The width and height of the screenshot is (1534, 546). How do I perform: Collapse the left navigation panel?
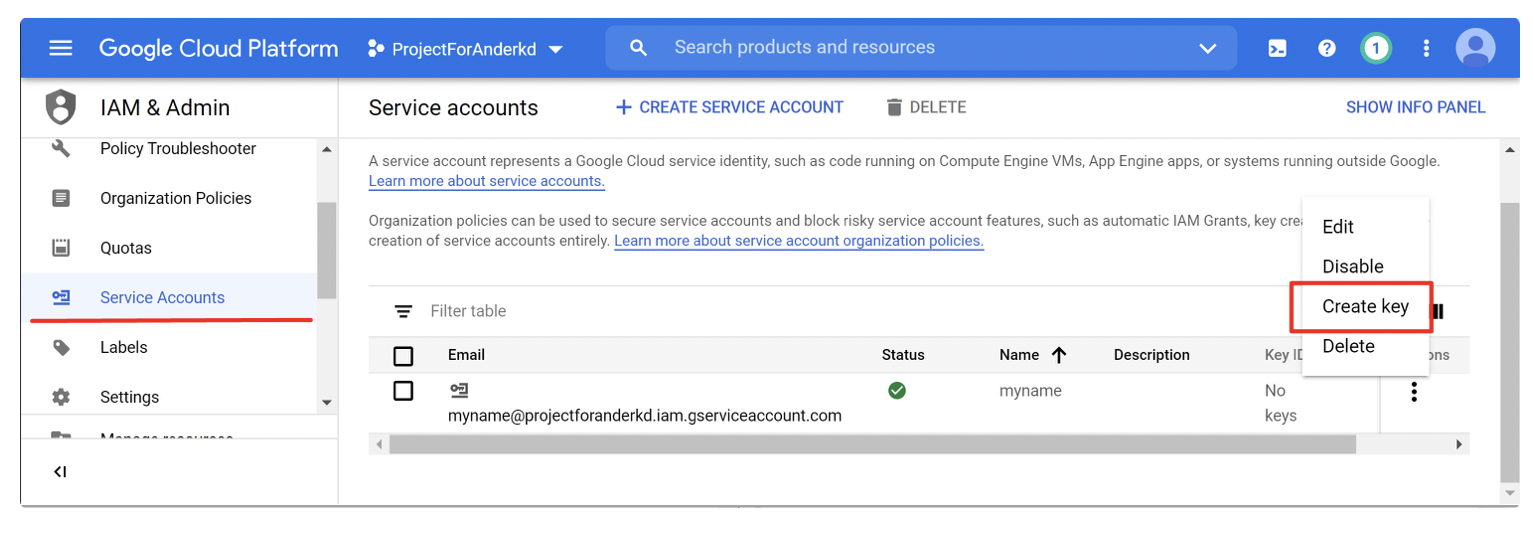pyautogui.click(x=60, y=472)
